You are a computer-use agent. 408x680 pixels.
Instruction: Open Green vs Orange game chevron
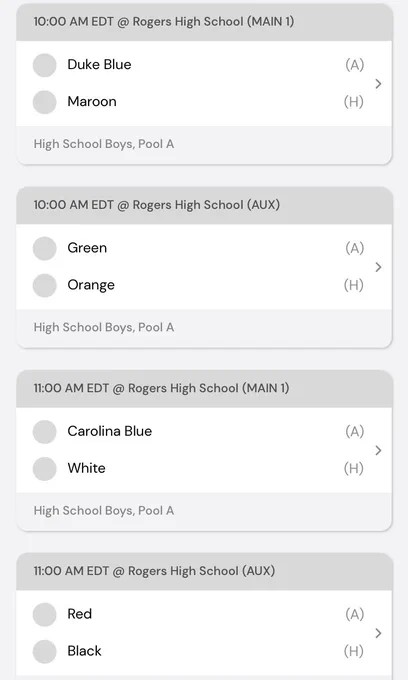379,267
